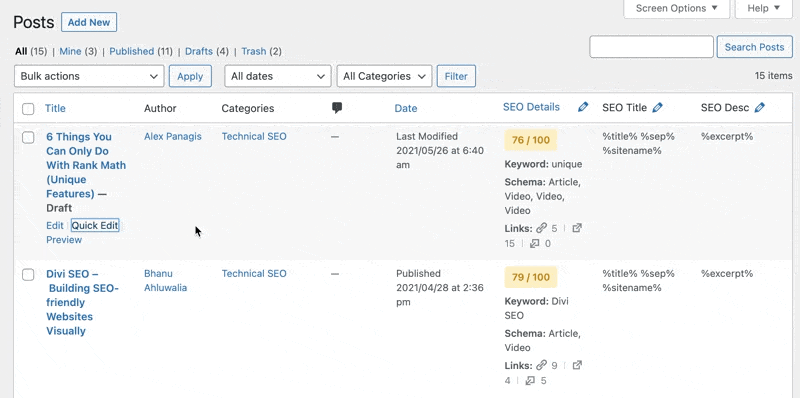
Task: Focus the search posts input field
Action: (652, 47)
